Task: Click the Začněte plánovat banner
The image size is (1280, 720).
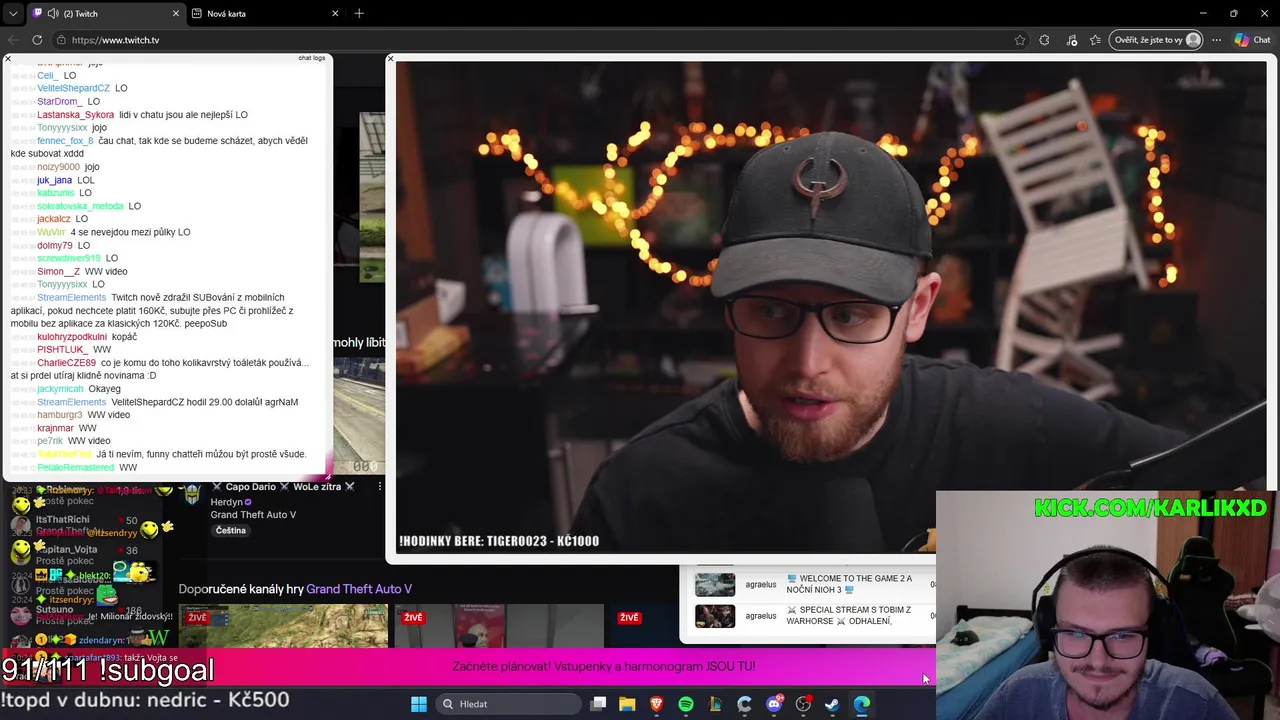Action: click(604, 666)
